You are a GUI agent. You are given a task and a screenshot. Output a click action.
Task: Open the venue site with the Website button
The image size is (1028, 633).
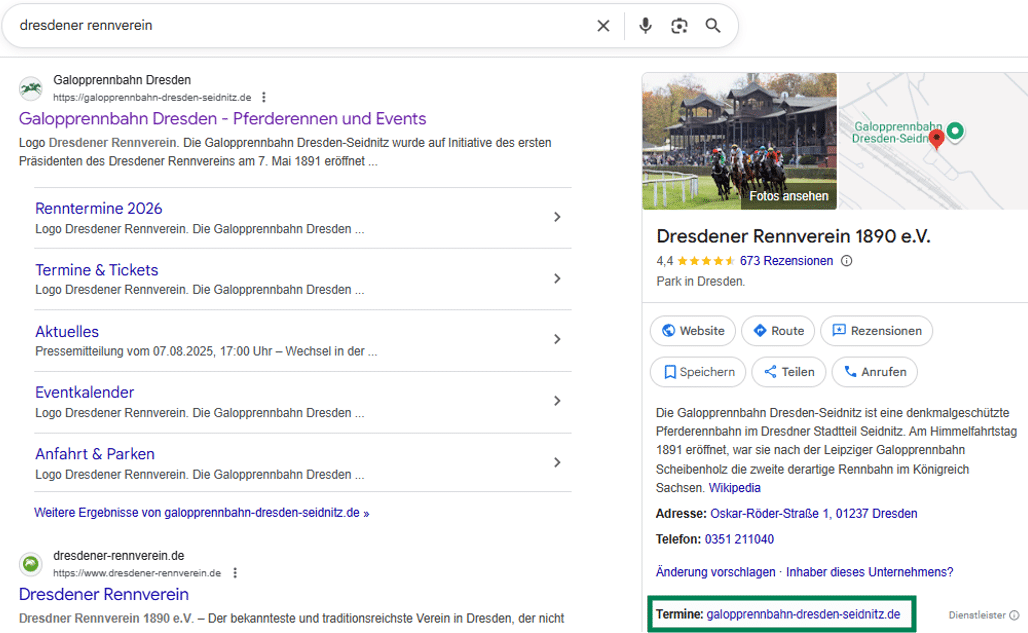point(692,331)
